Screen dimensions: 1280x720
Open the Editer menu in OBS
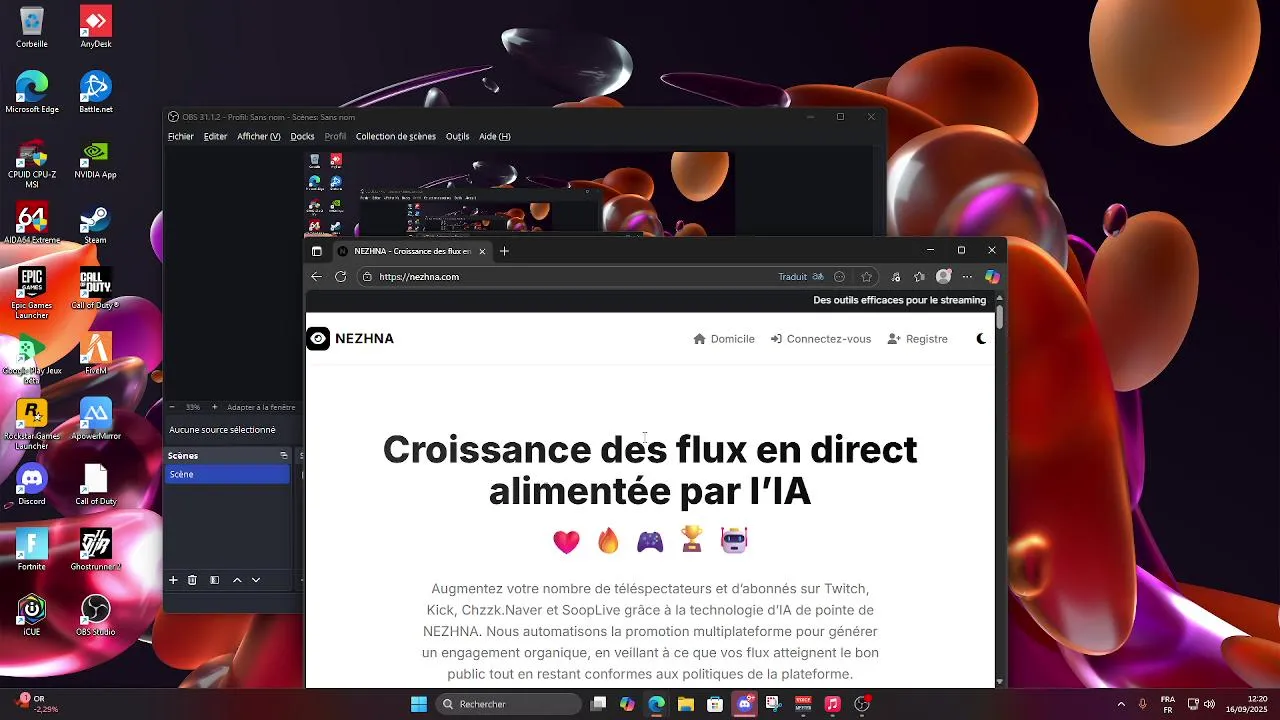click(215, 137)
